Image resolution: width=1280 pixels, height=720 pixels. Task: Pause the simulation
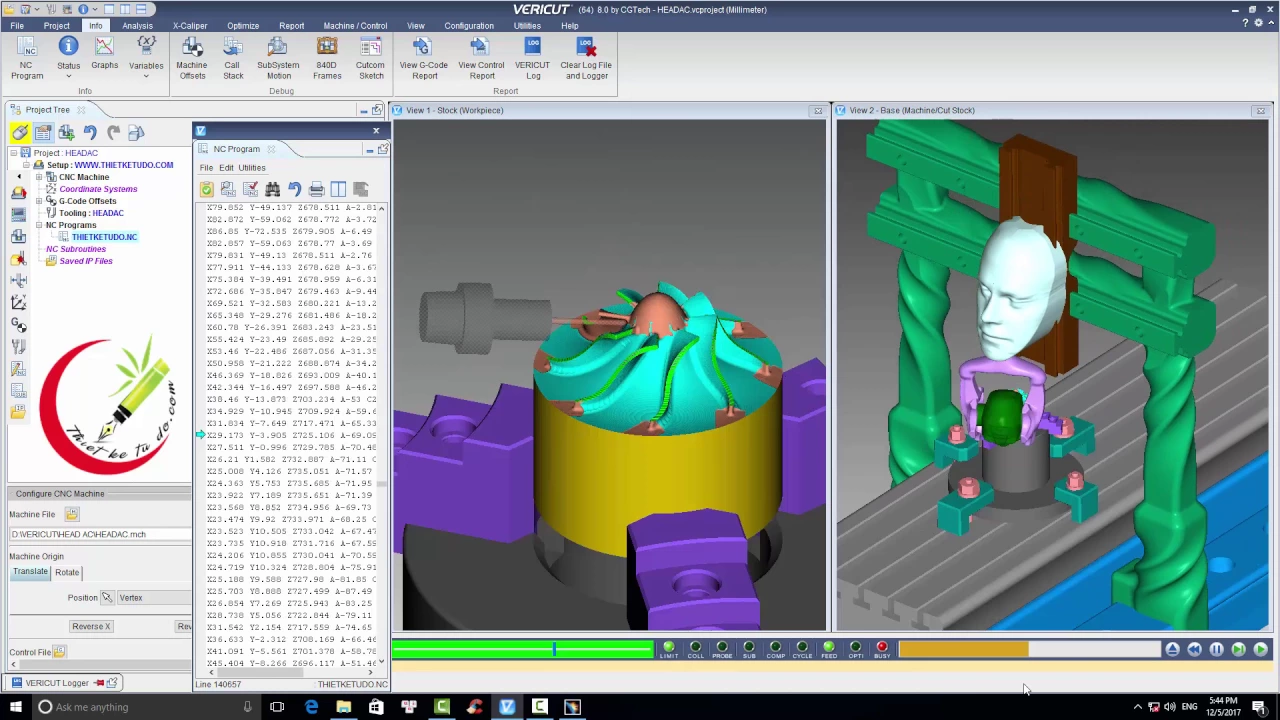click(1216, 650)
